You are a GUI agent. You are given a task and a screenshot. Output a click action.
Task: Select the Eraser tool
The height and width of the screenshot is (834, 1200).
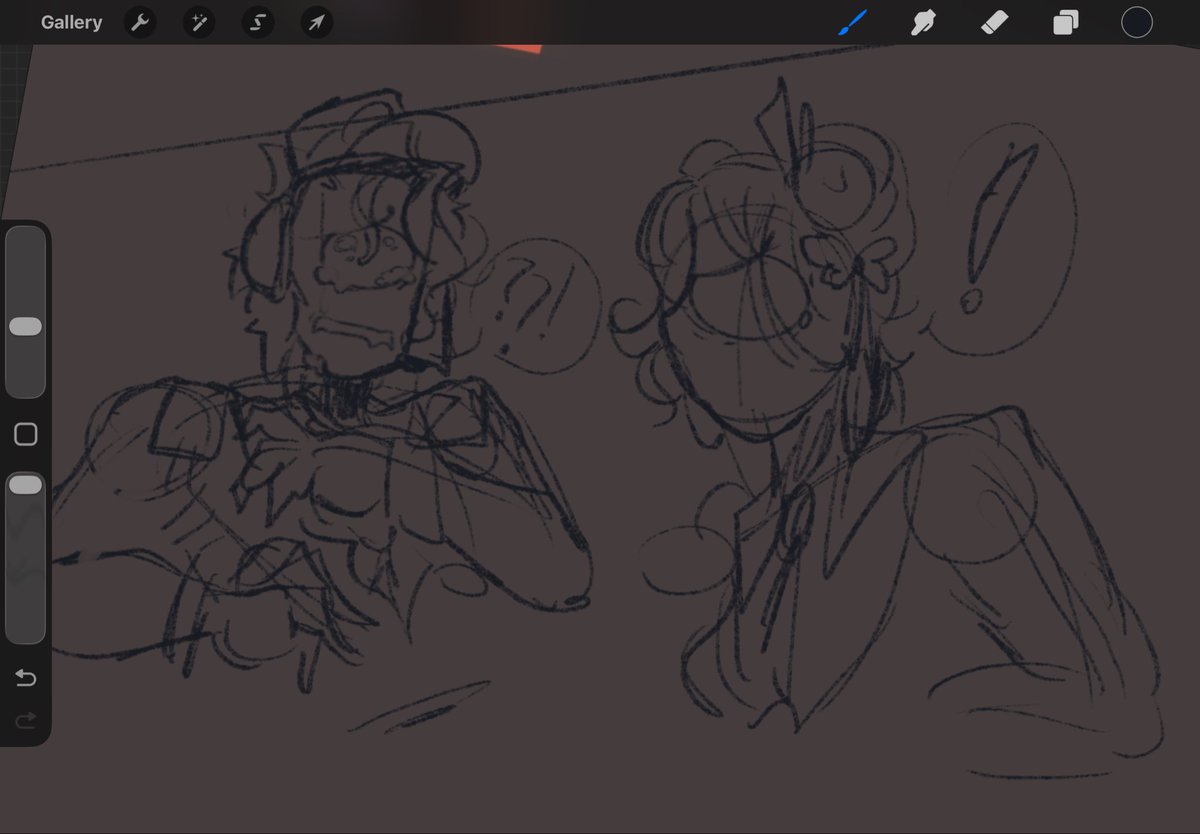(x=994, y=22)
